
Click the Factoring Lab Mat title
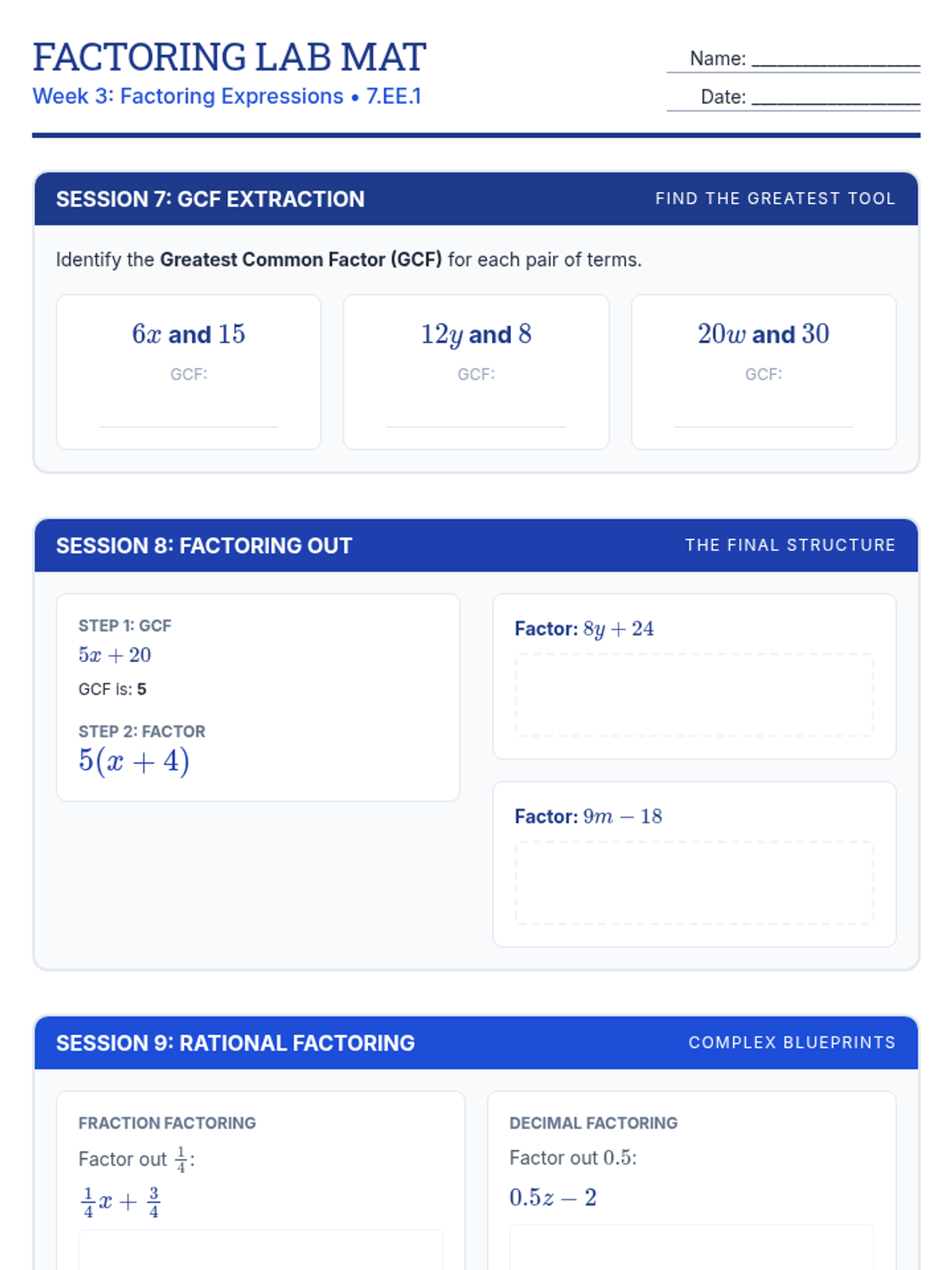[x=229, y=57]
